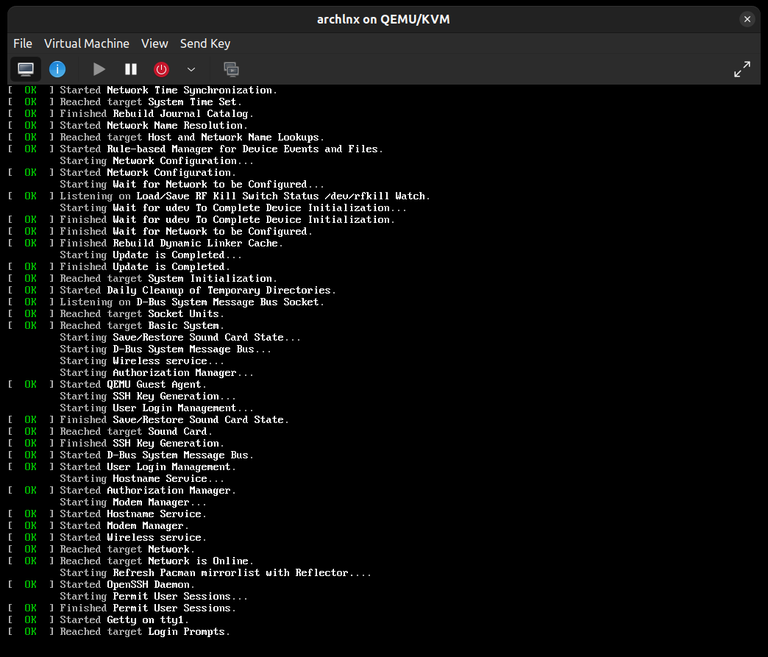768x657 pixels.
Task: Open the File menu
Action: point(23,44)
